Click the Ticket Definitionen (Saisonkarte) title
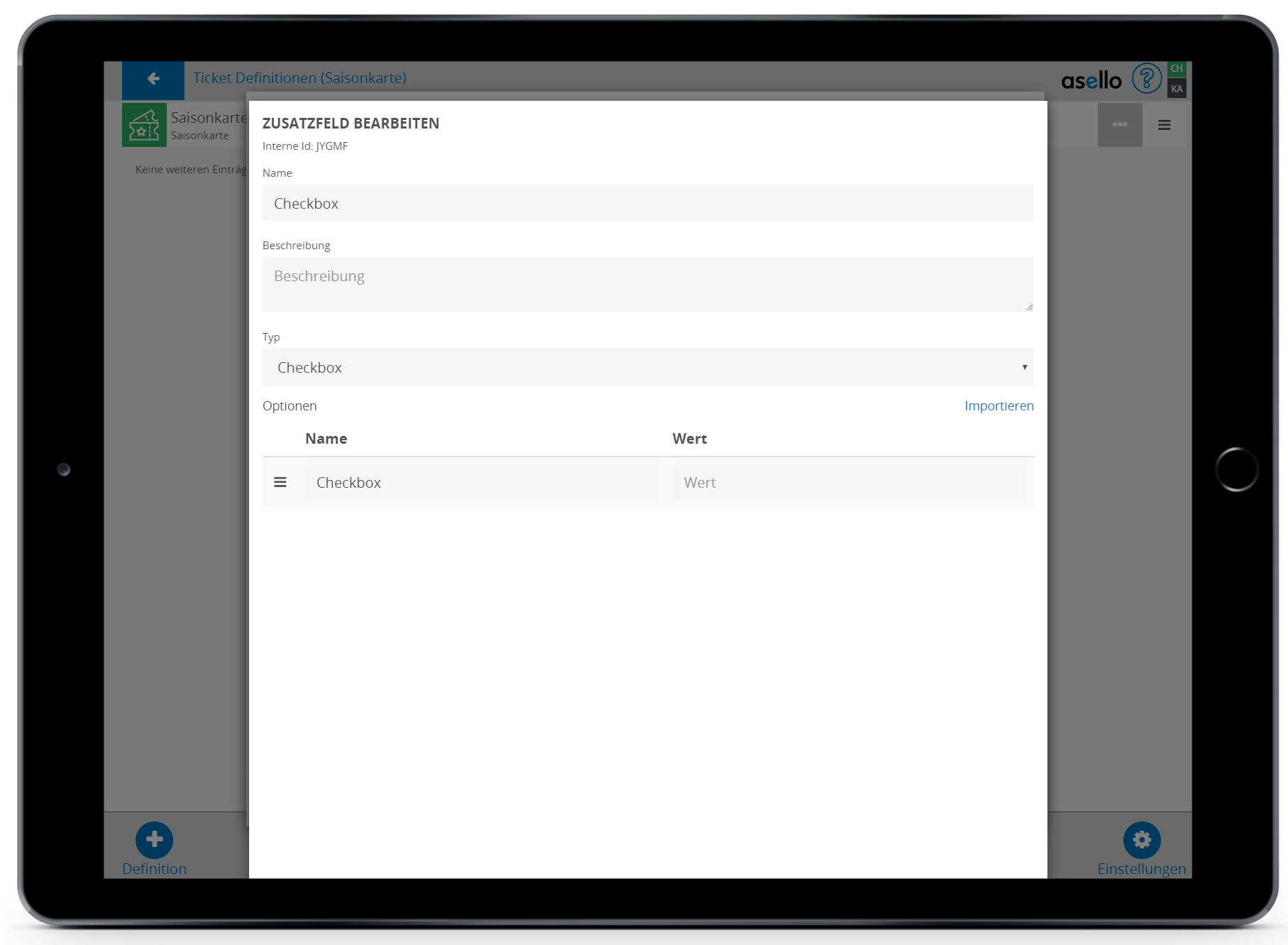Viewport: 1288px width, 945px height. [299, 78]
